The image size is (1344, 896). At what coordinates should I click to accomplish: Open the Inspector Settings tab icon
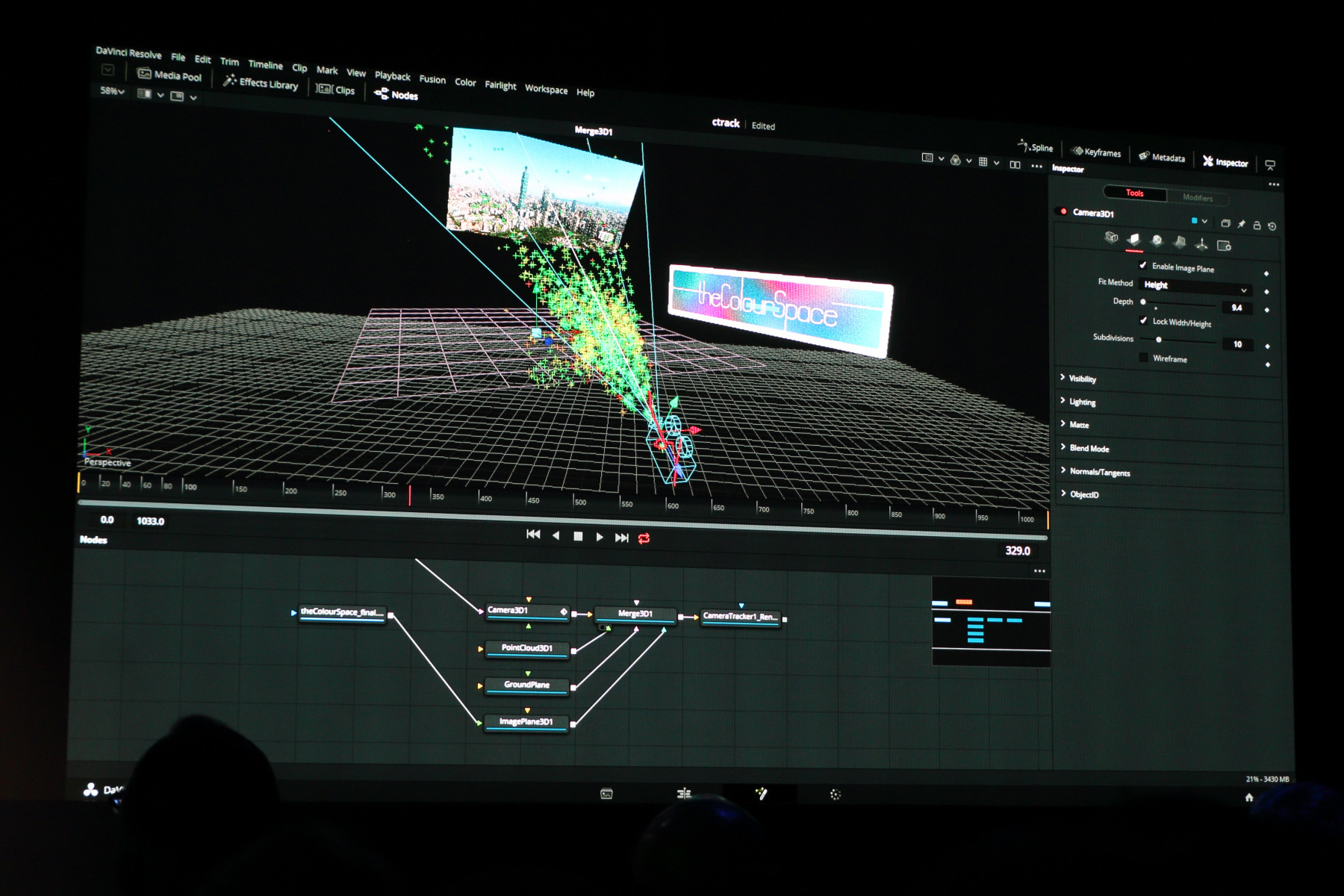tap(1224, 245)
